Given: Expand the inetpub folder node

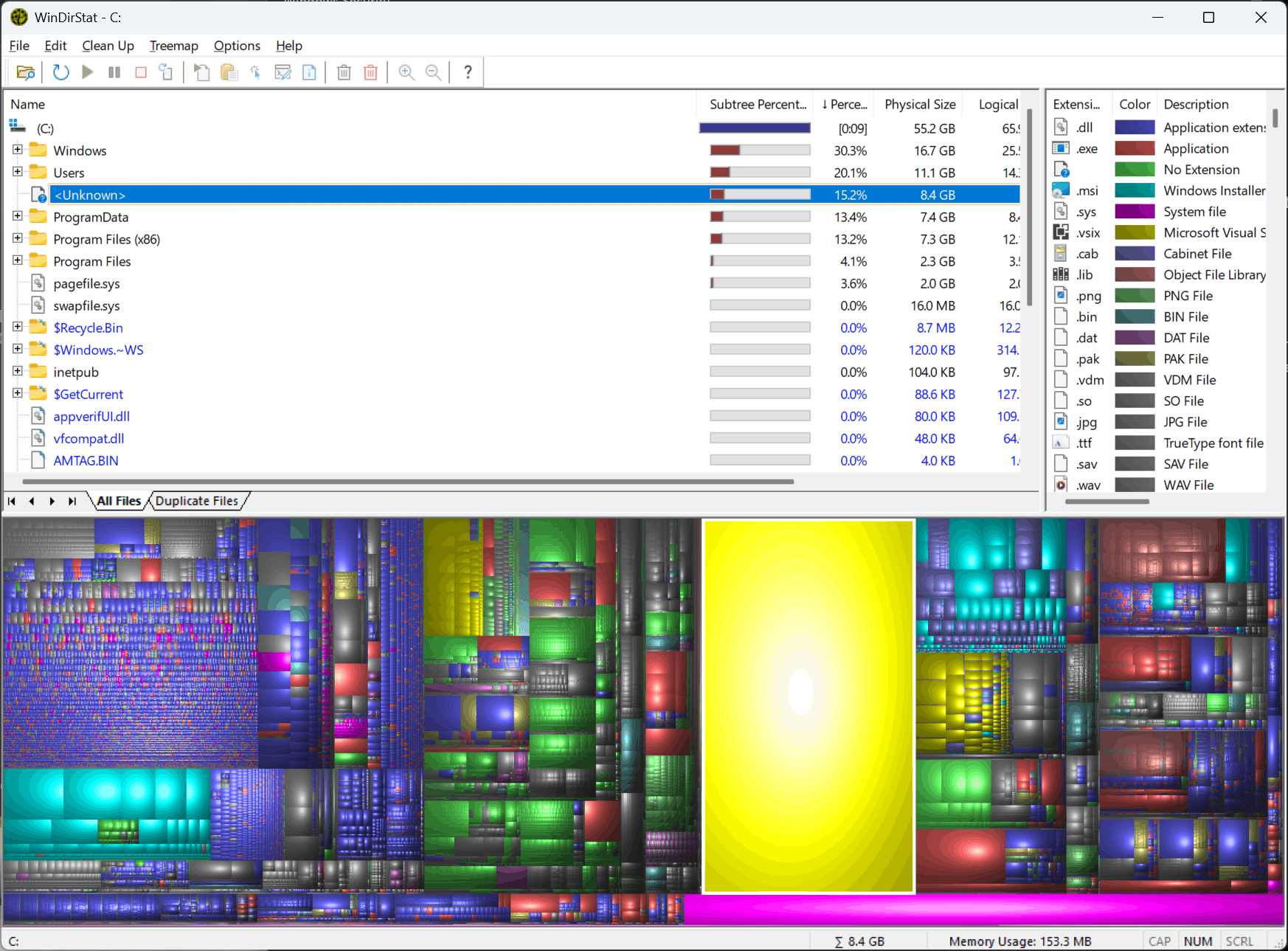Looking at the screenshot, I should (18, 371).
